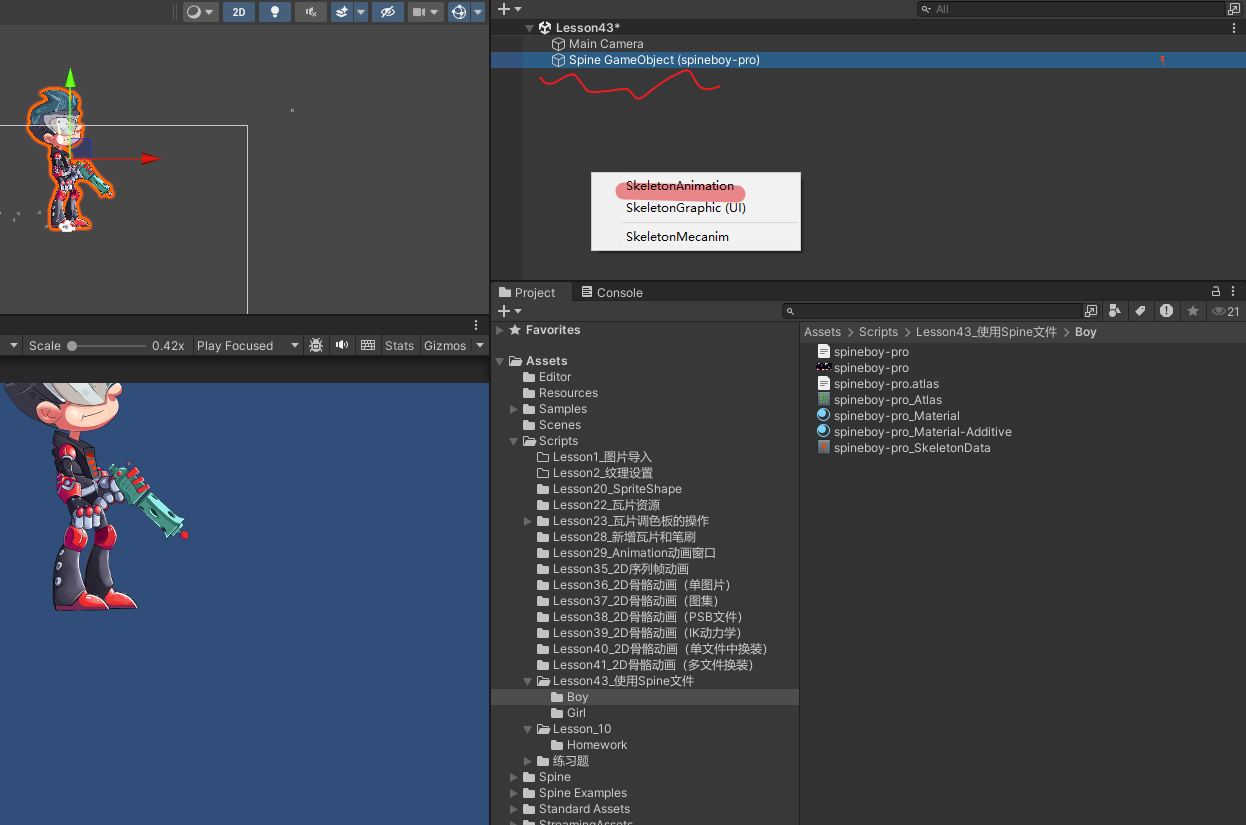Focus the Hierarchy search field
Image resolution: width=1246 pixels, height=825 pixels.
click(x=1072, y=9)
